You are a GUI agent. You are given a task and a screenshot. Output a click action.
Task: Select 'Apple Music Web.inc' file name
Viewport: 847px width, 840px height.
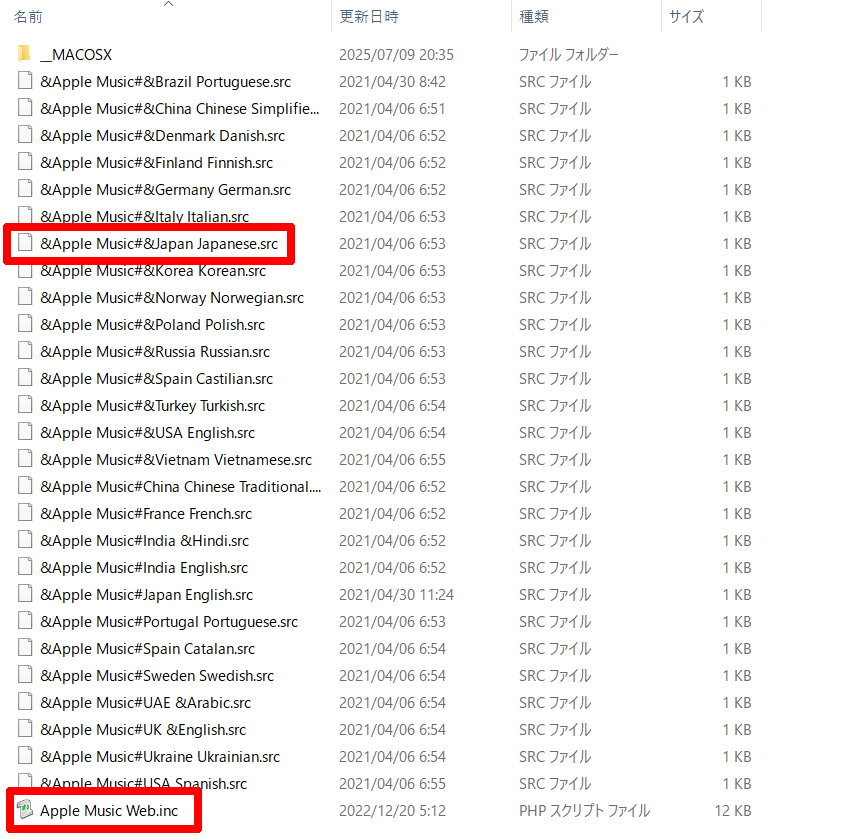(x=109, y=811)
